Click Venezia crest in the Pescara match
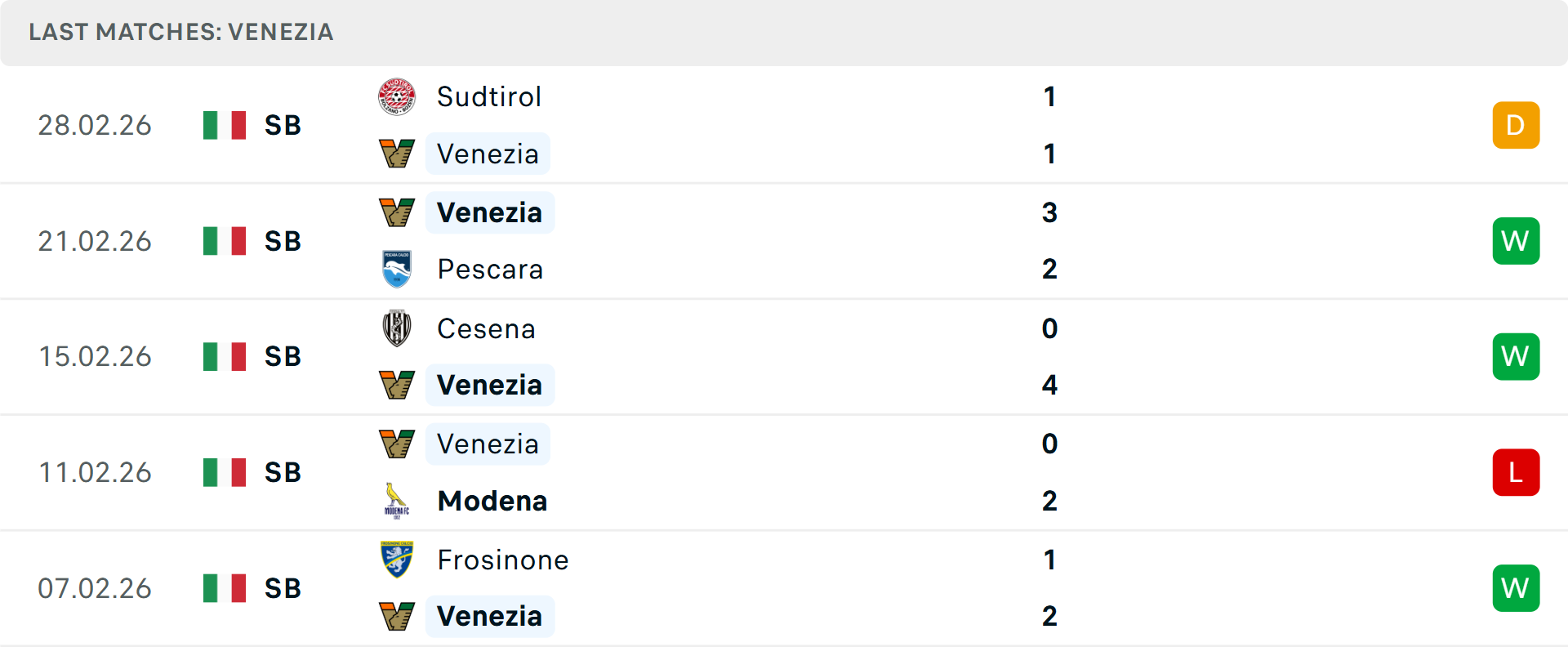The width and height of the screenshot is (1568, 647). [x=397, y=212]
